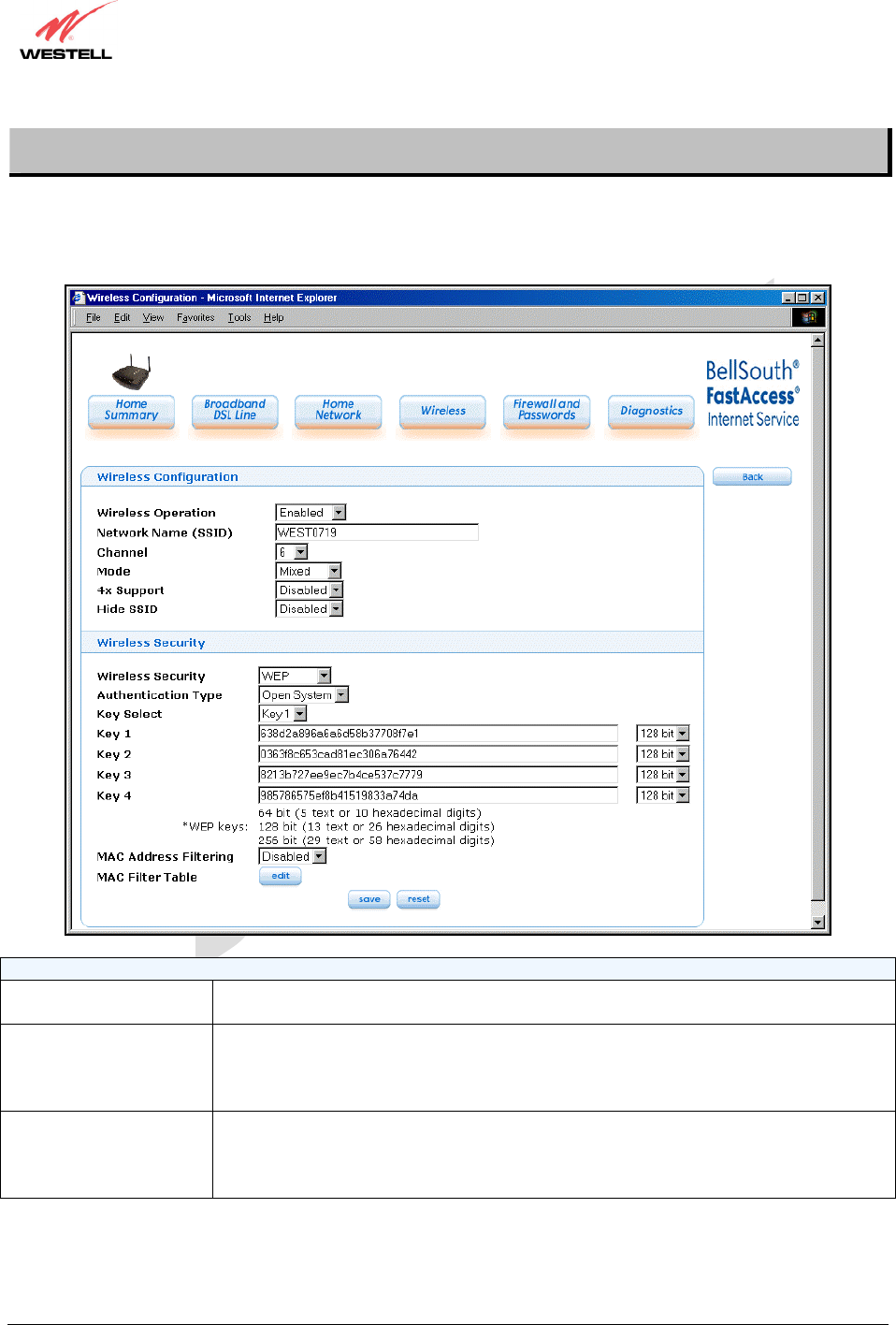Open the Favorites menu

click(195, 318)
